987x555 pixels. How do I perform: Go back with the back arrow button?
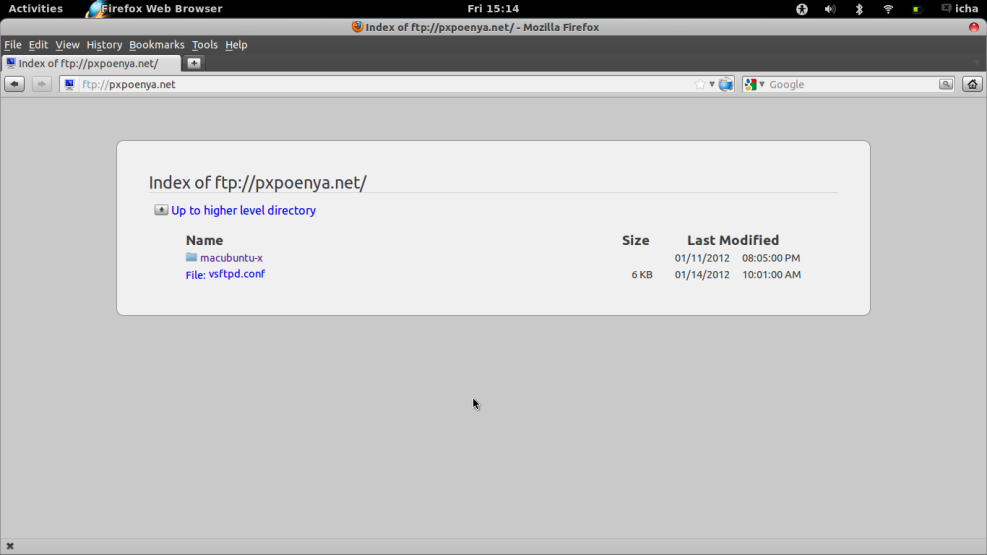(14, 84)
